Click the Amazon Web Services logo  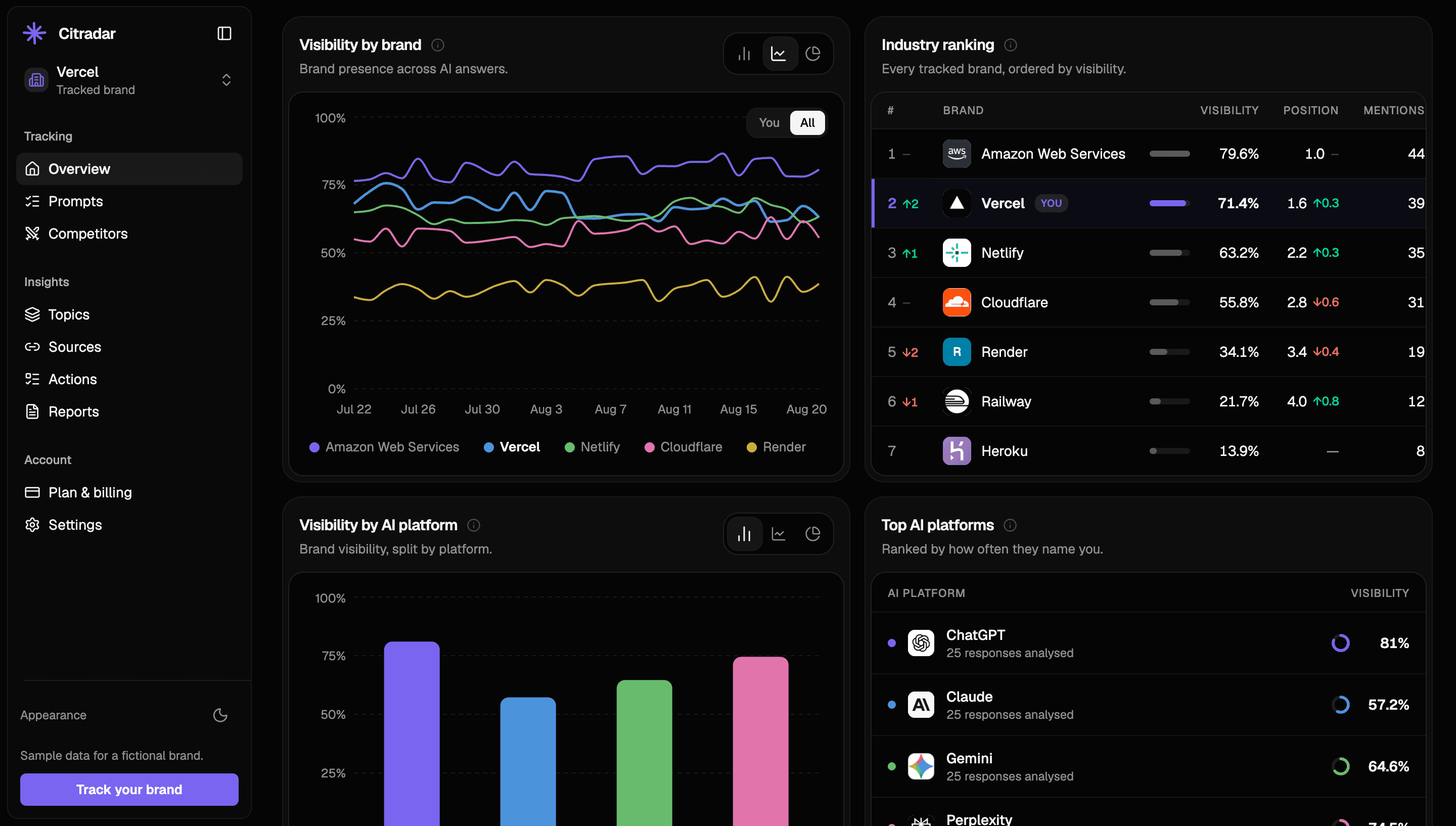coord(957,154)
